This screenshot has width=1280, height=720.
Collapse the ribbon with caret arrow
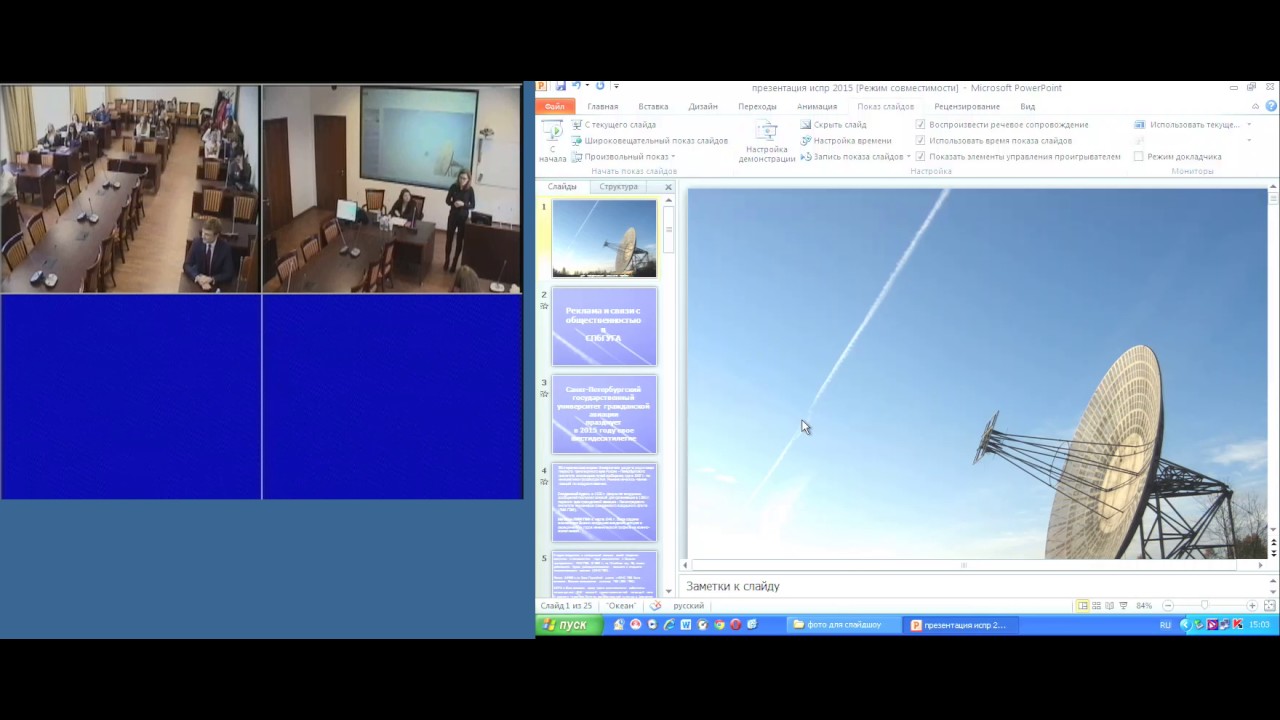[x=1256, y=106]
